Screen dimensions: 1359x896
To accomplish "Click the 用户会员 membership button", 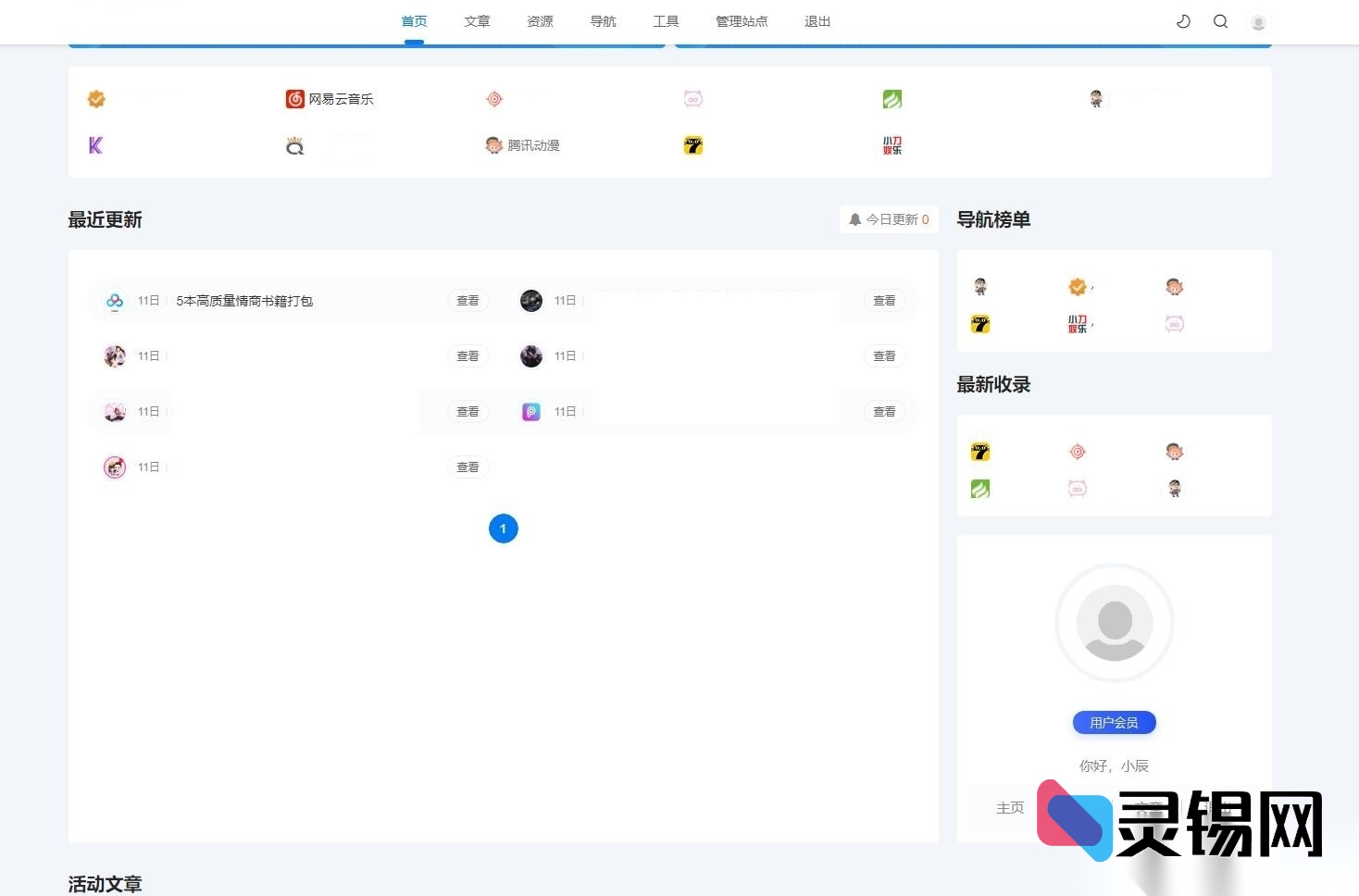I will pos(1114,722).
